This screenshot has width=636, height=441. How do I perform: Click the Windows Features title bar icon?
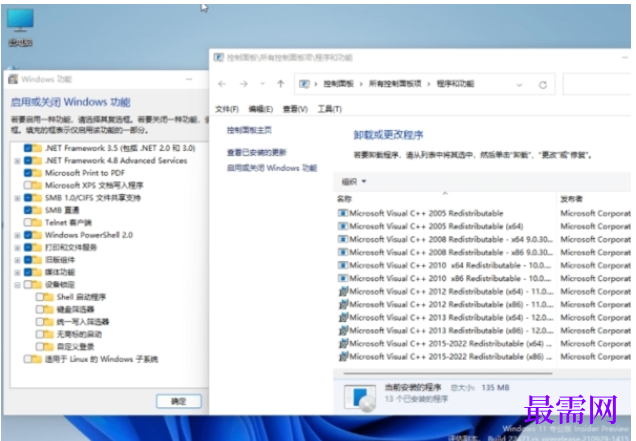pyautogui.click(x=13, y=79)
